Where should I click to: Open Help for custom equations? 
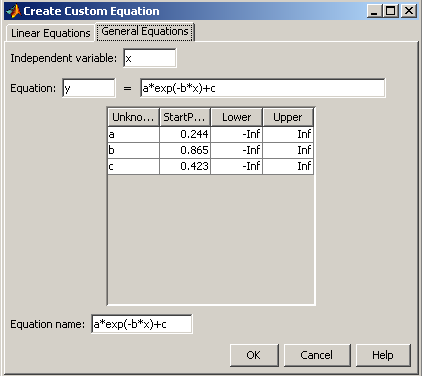coord(383,355)
